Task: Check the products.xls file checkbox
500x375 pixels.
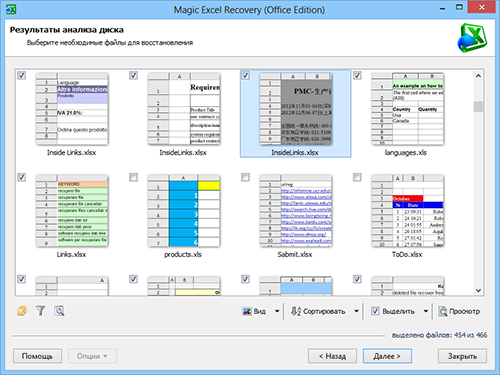Action: (x=133, y=177)
